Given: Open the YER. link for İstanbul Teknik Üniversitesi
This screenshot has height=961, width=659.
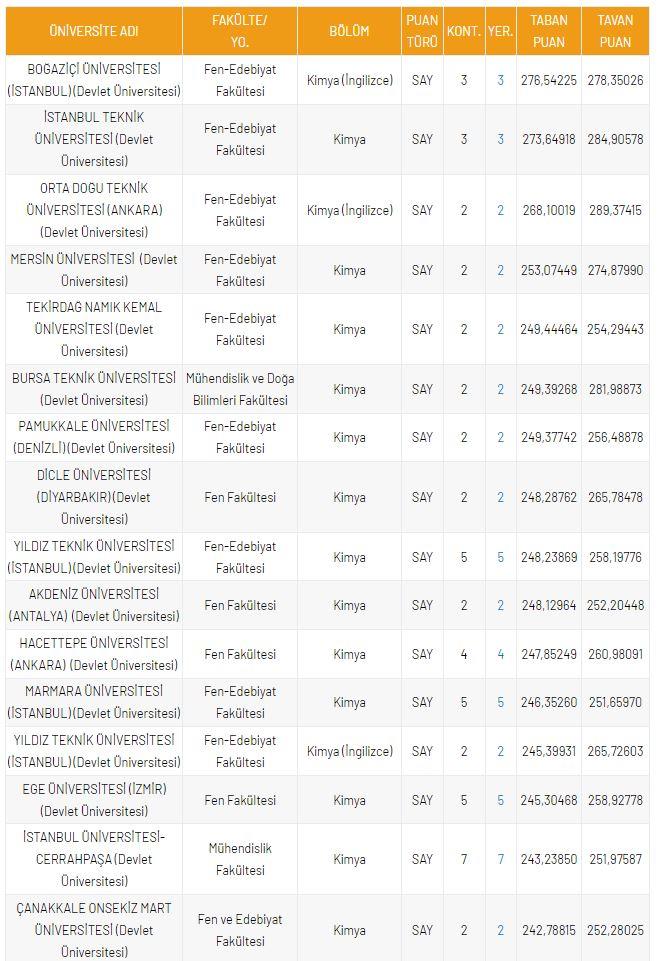Looking at the screenshot, I should tap(501, 140).
